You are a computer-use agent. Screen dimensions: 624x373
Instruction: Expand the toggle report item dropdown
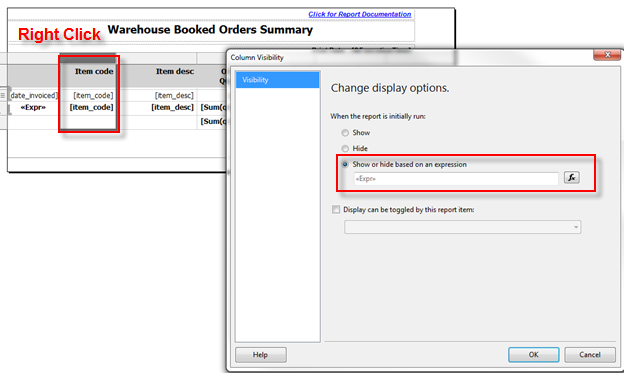coord(462,227)
